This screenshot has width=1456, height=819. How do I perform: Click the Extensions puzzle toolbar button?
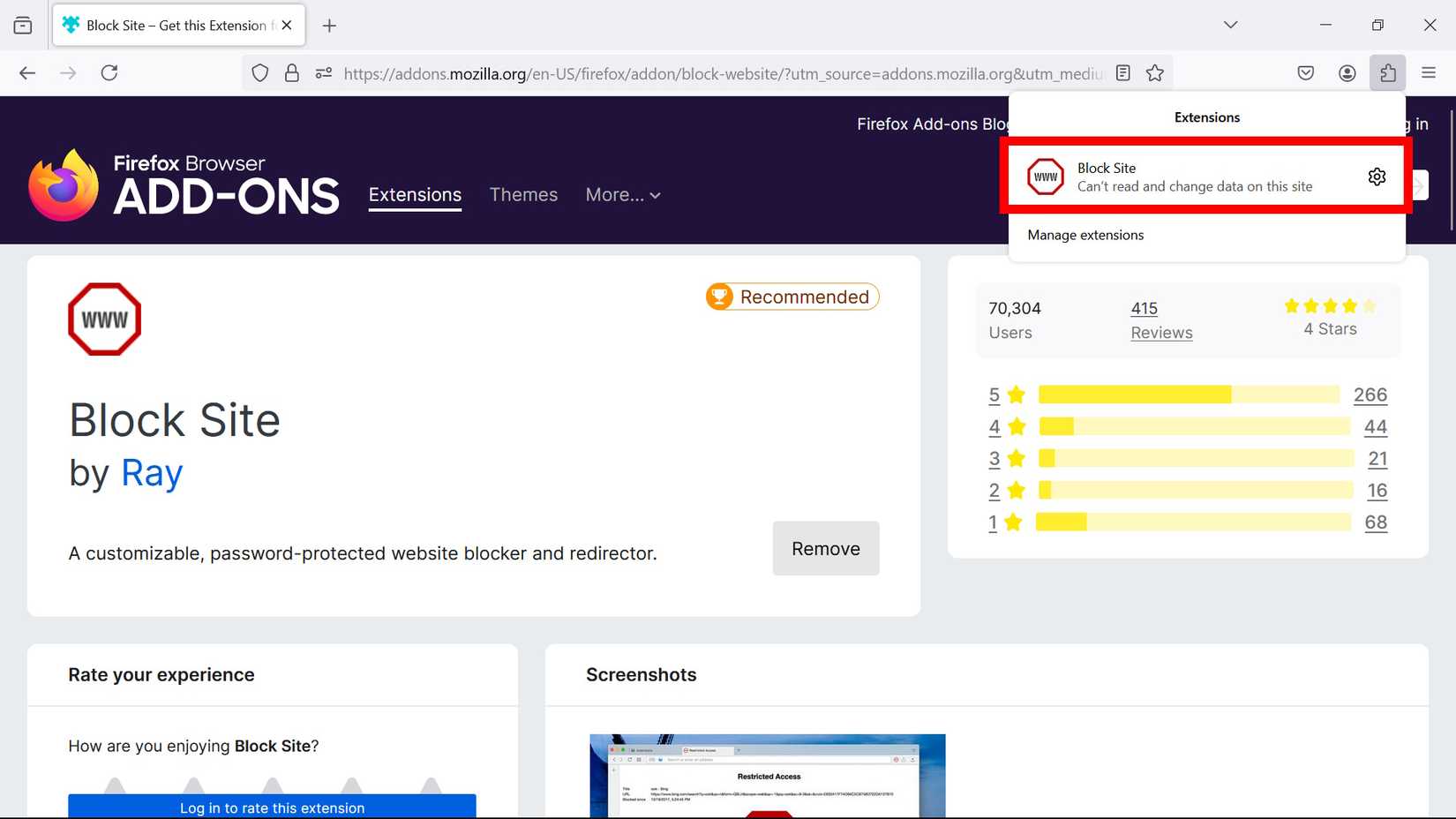click(x=1387, y=73)
